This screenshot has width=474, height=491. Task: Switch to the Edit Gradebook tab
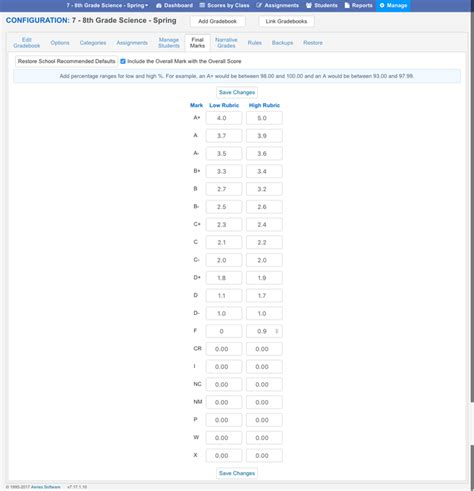[27, 43]
